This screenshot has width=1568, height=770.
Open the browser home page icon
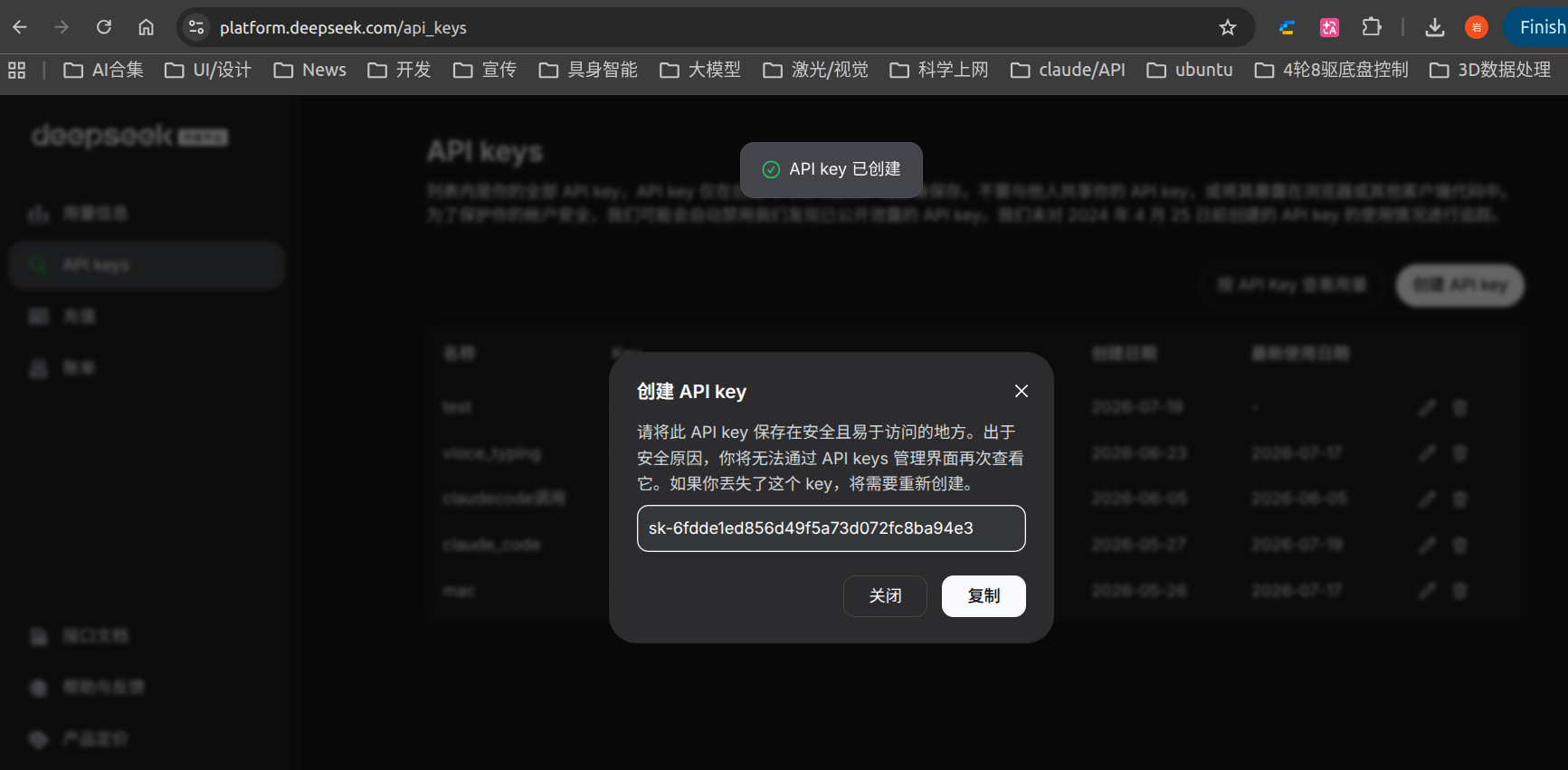coord(146,27)
